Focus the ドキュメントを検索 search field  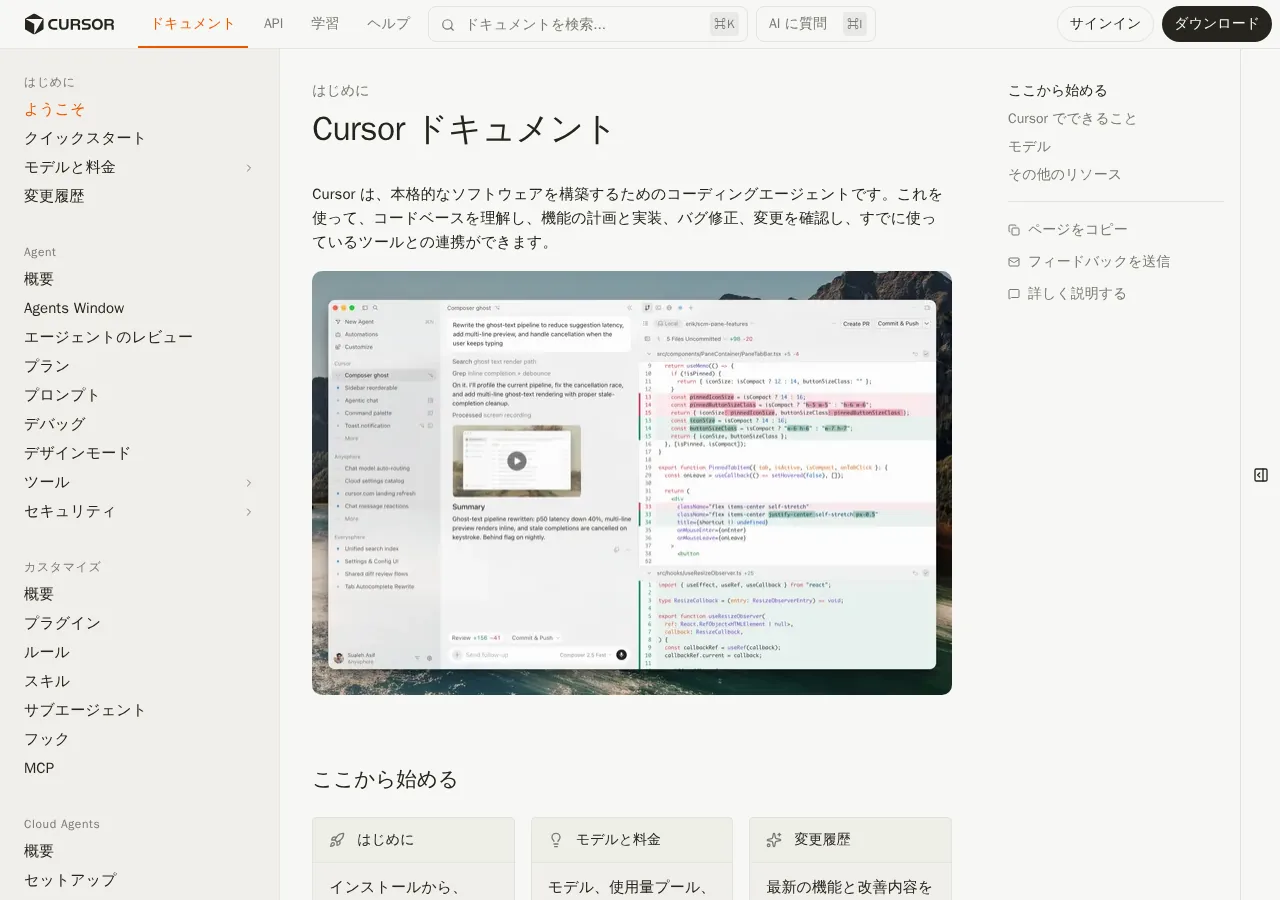(x=588, y=24)
